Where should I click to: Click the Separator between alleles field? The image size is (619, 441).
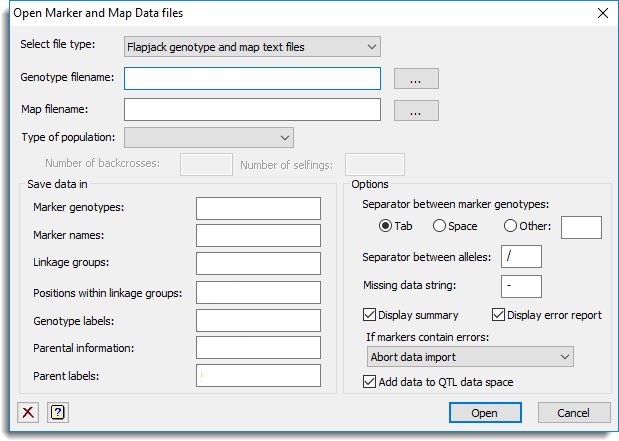pos(521,257)
